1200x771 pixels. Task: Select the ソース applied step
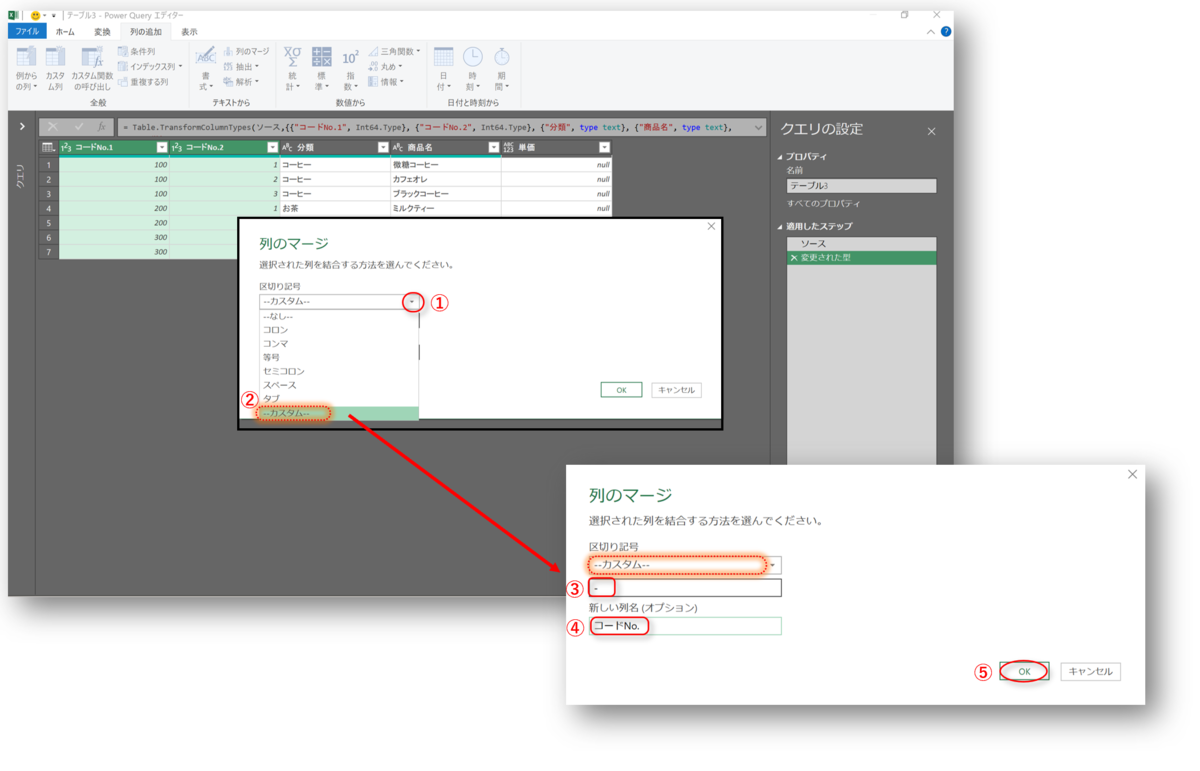tap(862, 244)
